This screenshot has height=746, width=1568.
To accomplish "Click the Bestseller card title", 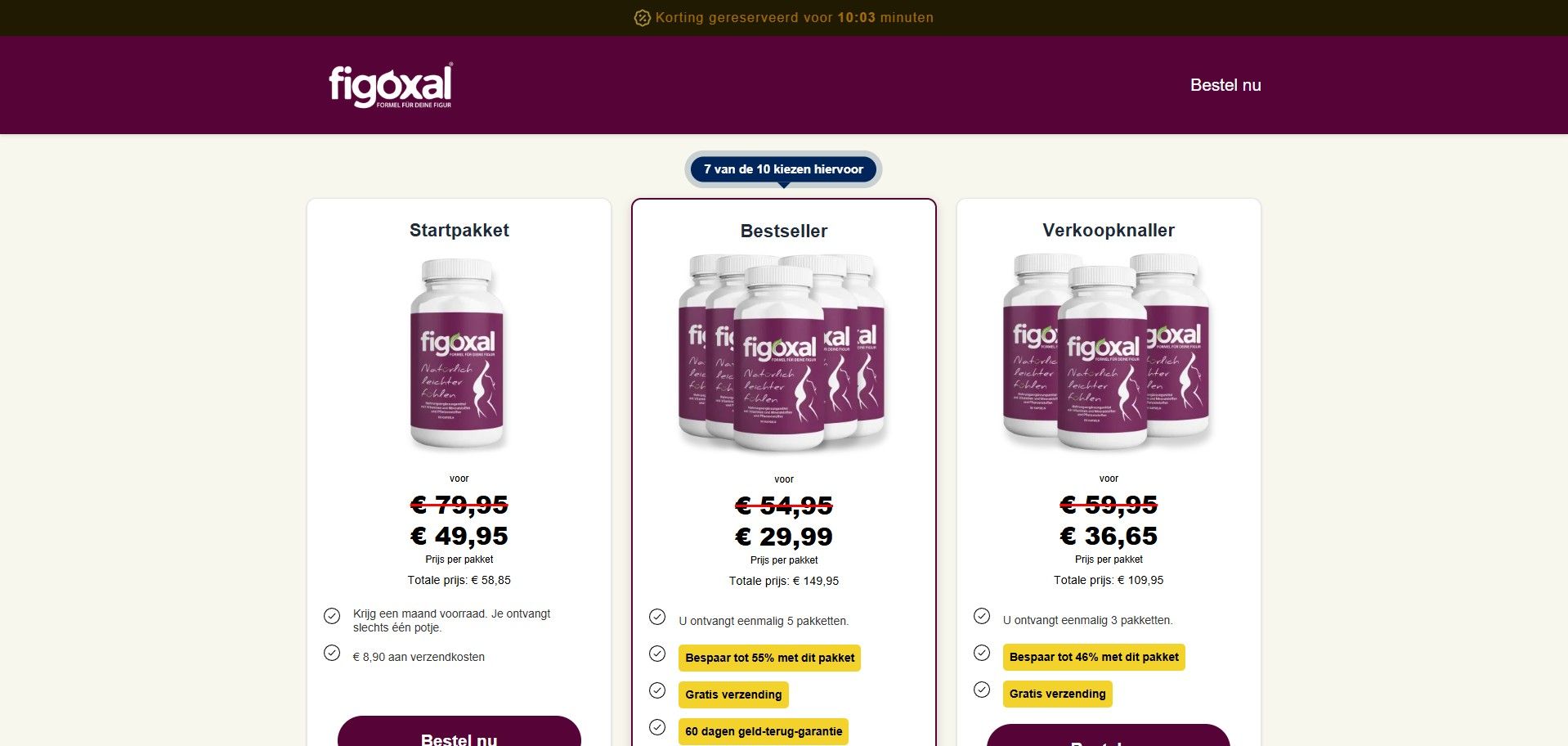I will [784, 231].
